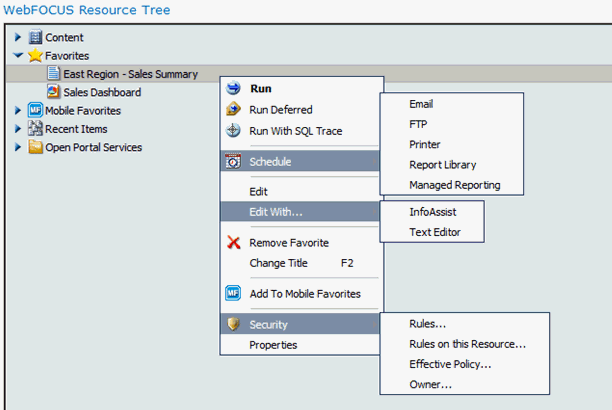Click the Mobile Favorites MF icon

tap(35, 110)
